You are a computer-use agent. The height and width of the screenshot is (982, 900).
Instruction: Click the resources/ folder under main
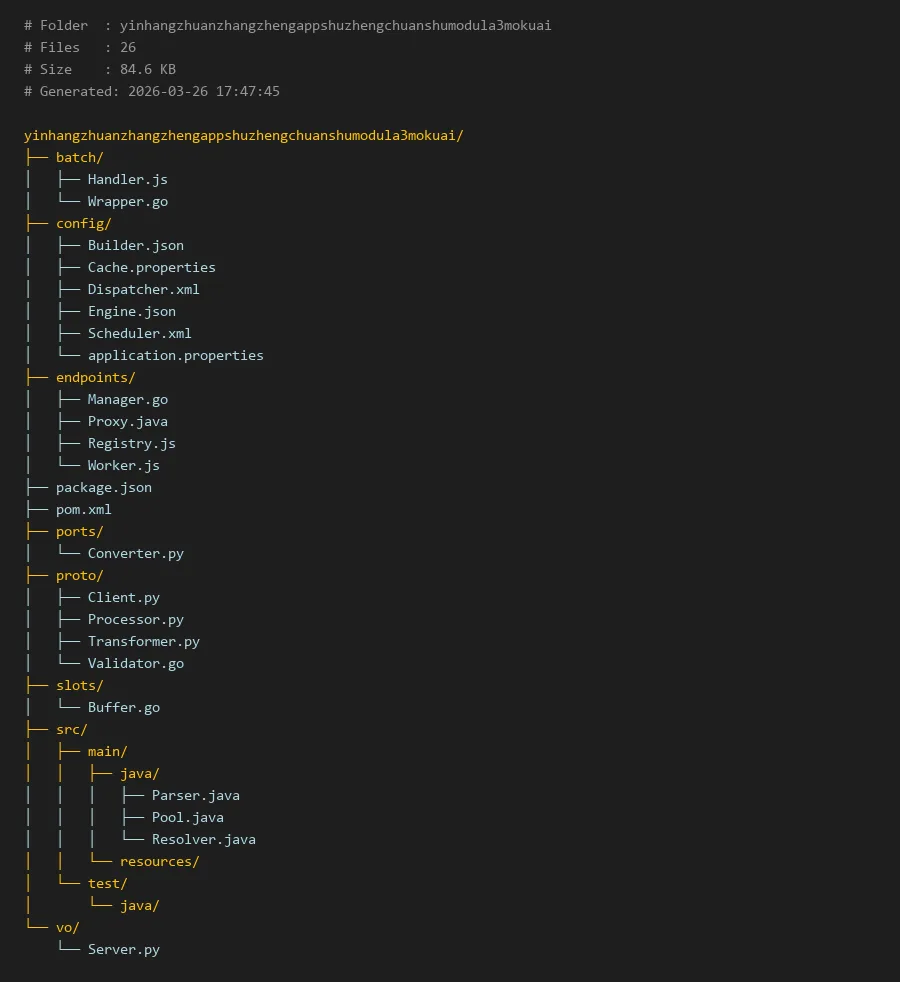(x=159, y=861)
